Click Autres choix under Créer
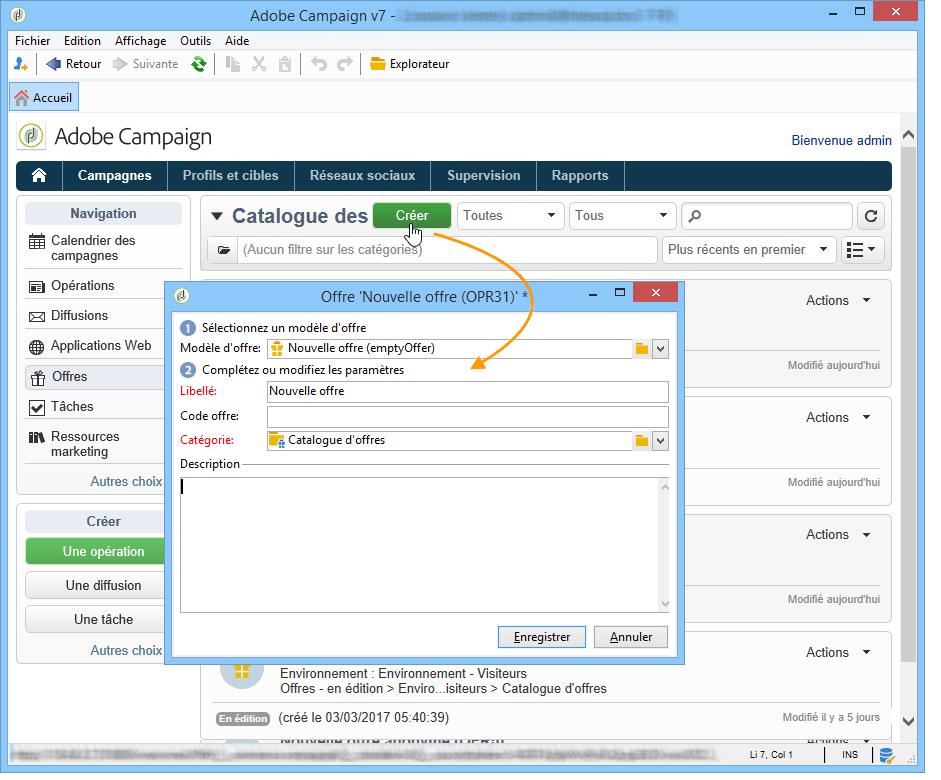This screenshot has width=941, height=780. coord(126,651)
